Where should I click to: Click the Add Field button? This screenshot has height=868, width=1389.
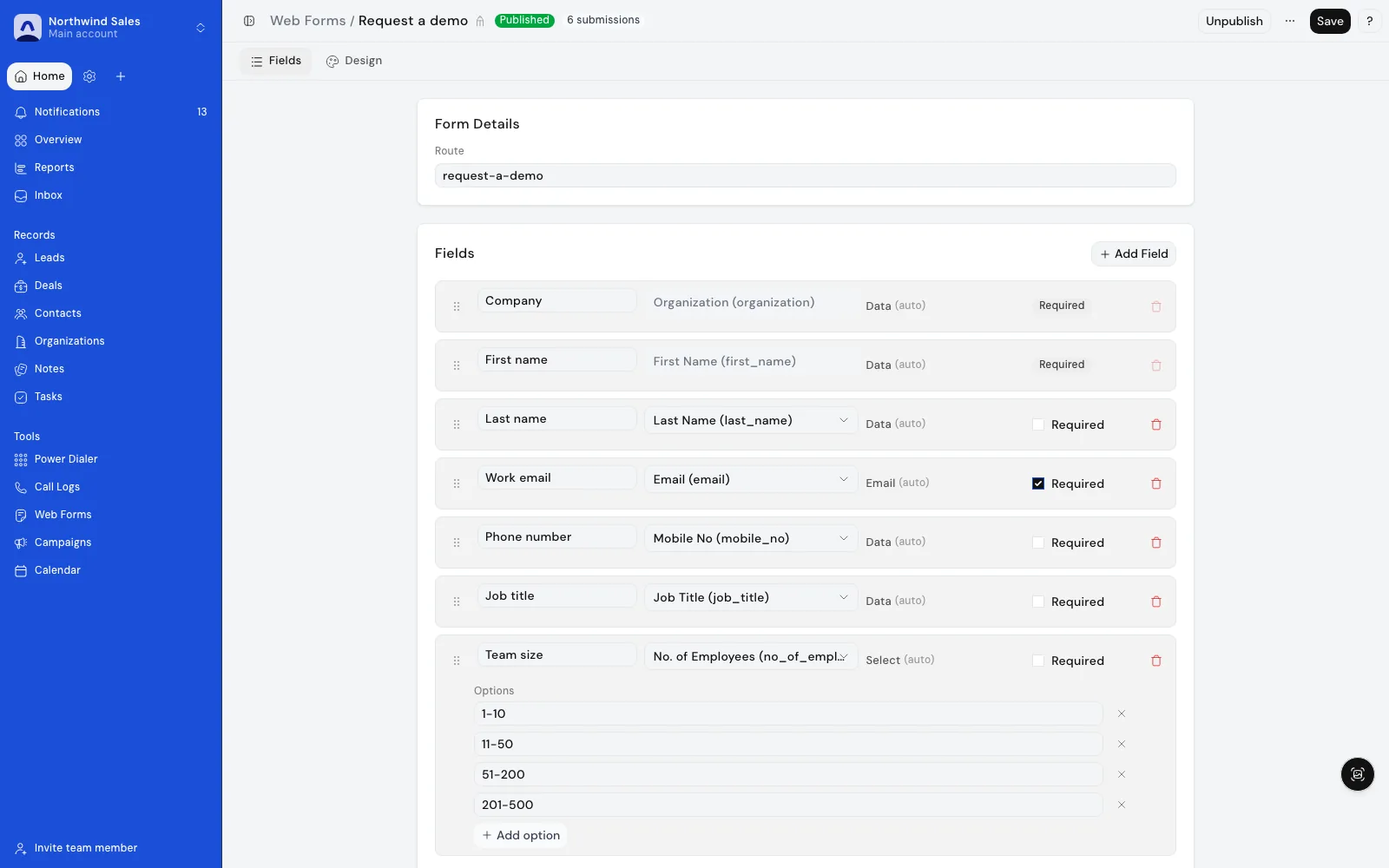(x=1134, y=253)
